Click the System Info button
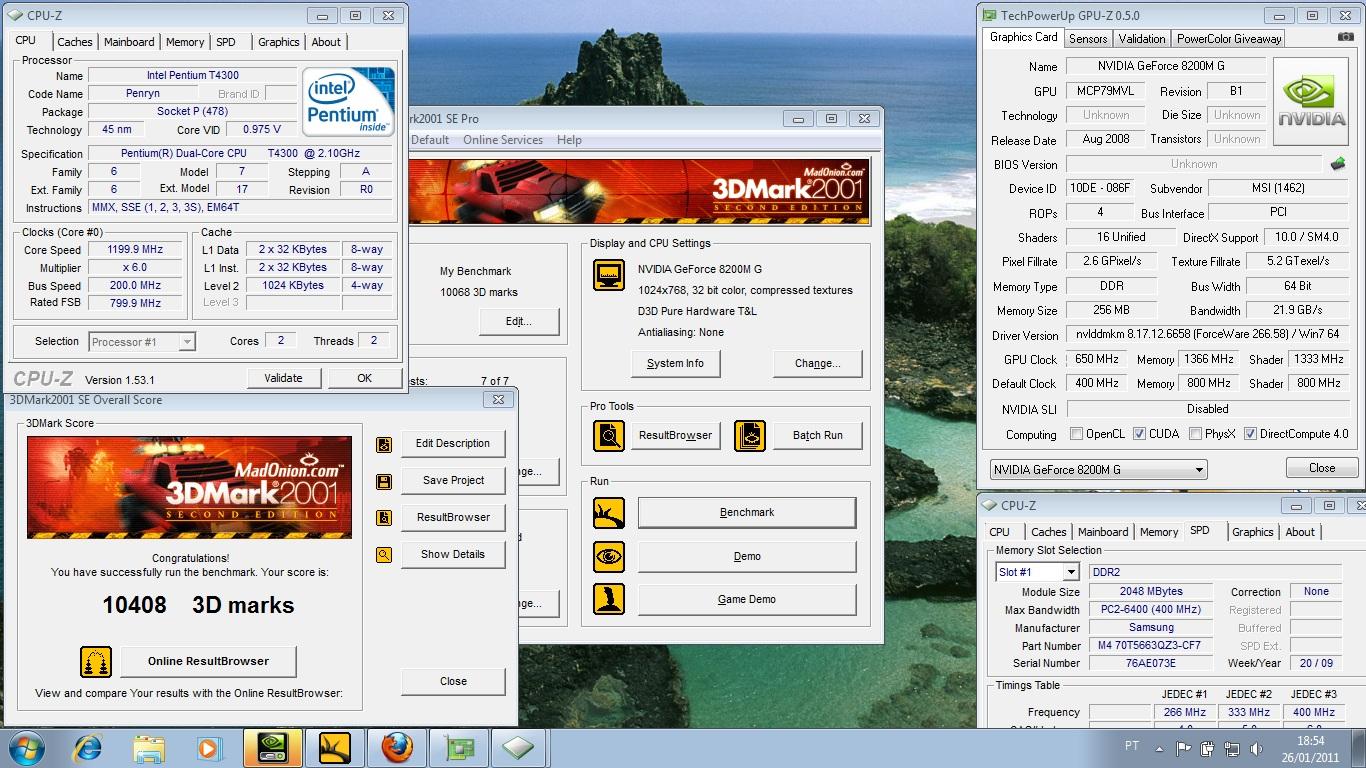This screenshot has width=1366, height=768. coord(675,363)
